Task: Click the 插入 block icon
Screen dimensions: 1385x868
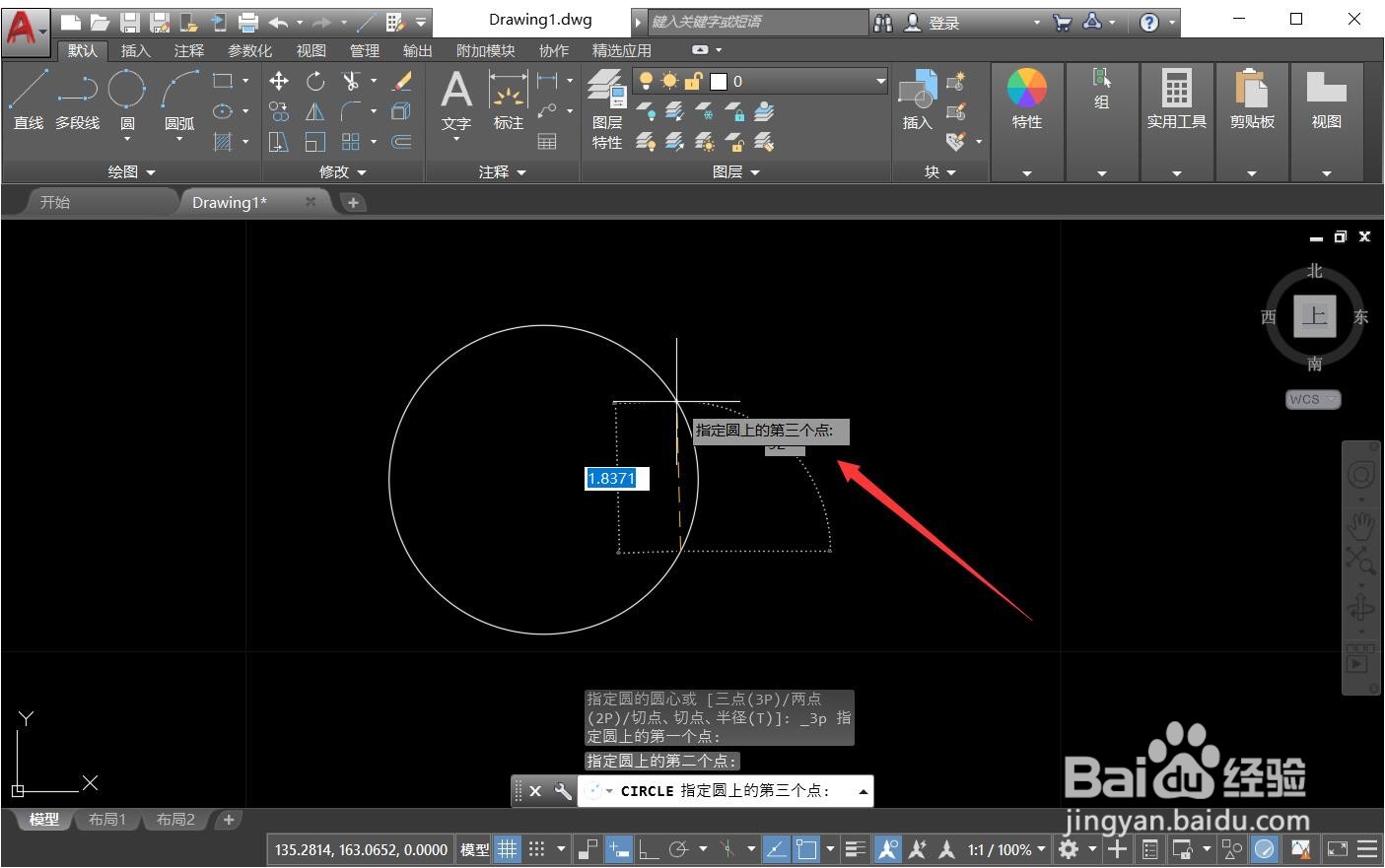Action: pos(918,100)
